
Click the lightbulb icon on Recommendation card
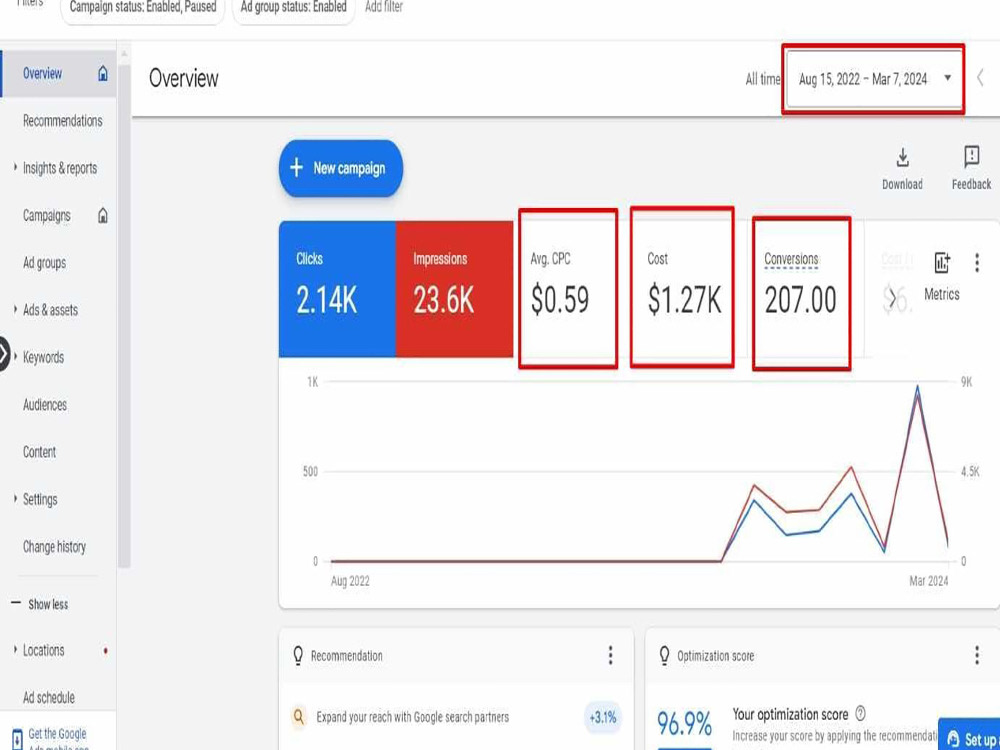pos(298,656)
